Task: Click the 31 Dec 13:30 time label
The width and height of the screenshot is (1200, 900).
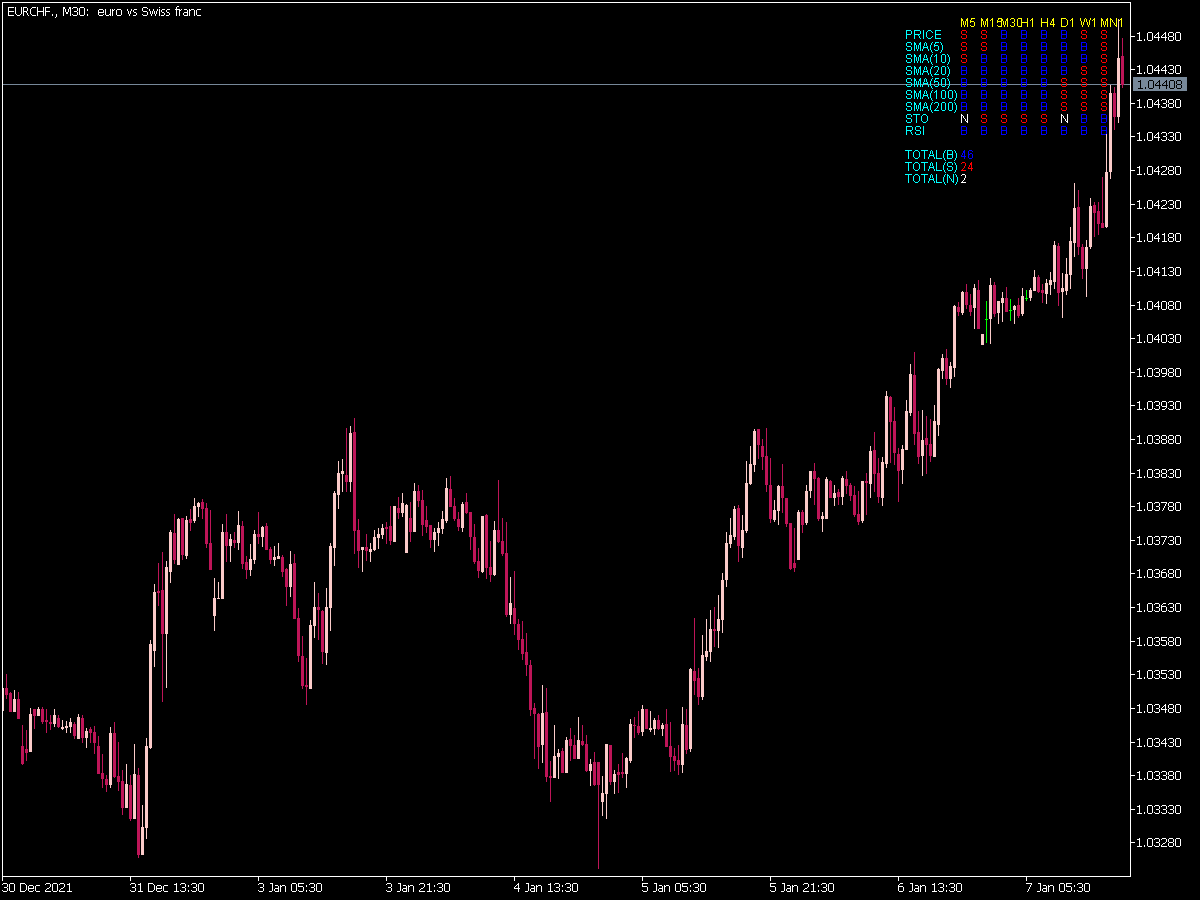Action: point(167,887)
